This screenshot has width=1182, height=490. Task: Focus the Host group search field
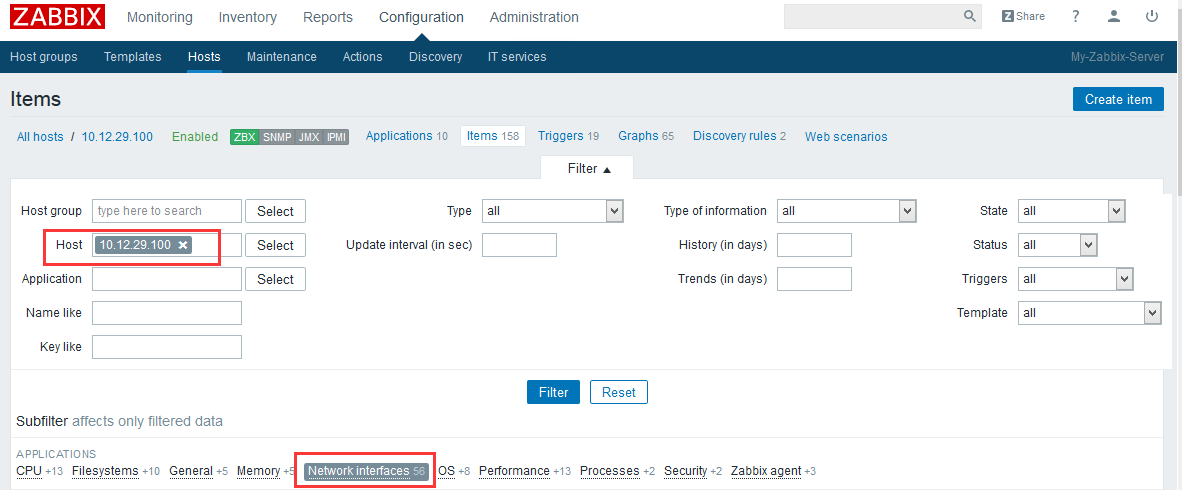(x=167, y=211)
